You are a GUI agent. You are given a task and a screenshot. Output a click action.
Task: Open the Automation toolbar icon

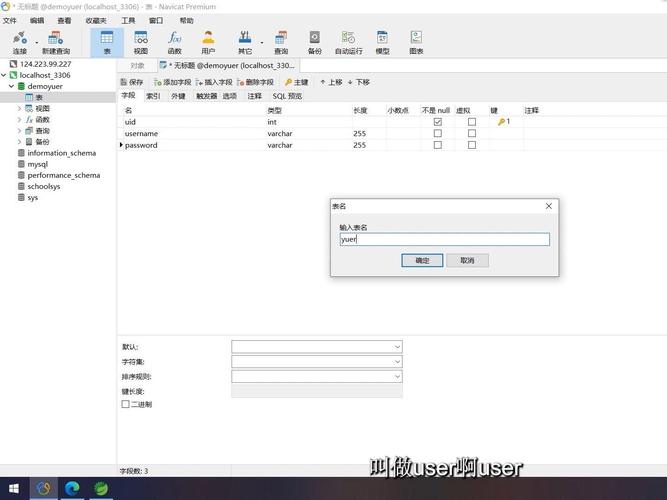coord(348,43)
